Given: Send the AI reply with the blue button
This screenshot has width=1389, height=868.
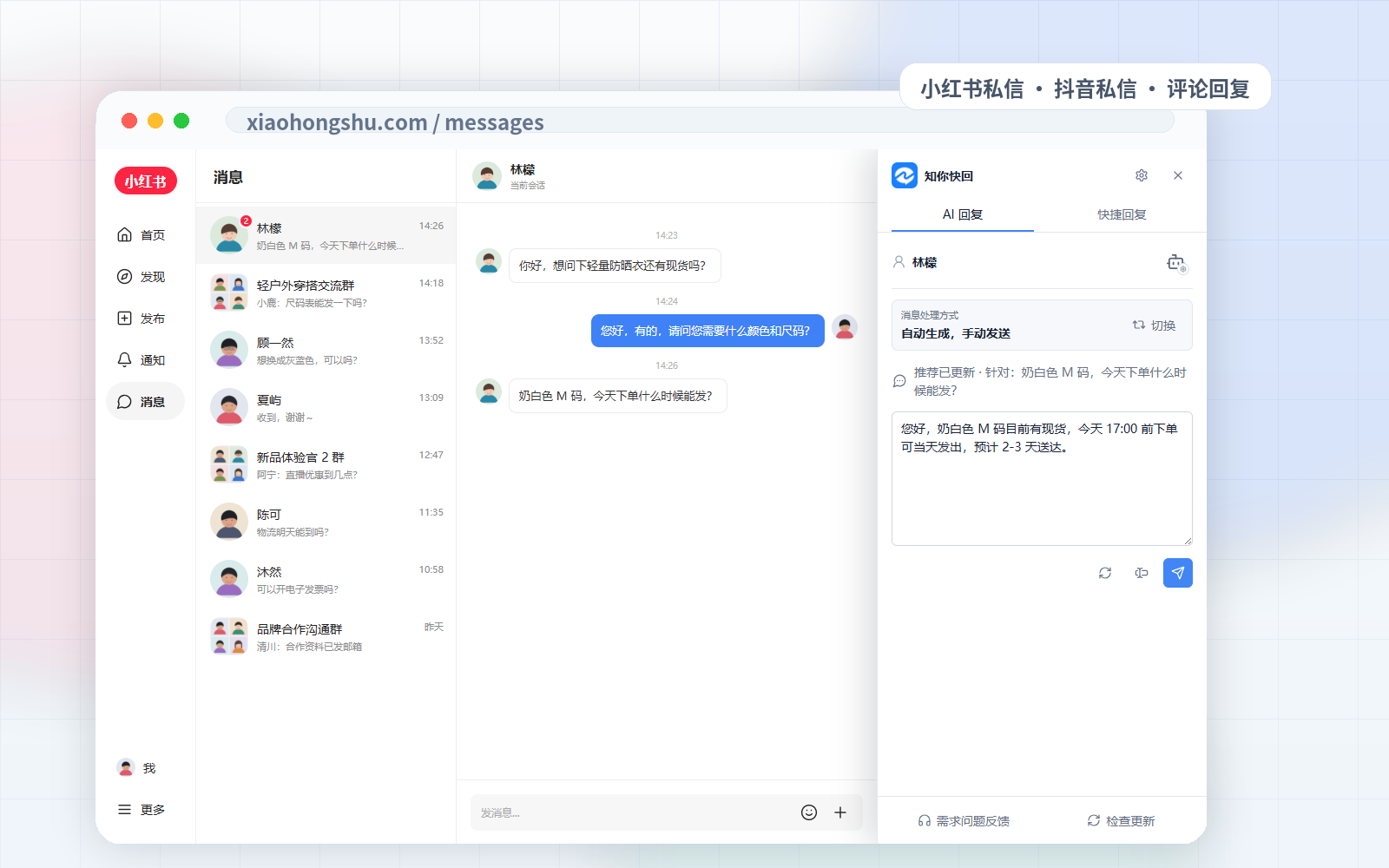Looking at the screenshot, I should pyautogui.click(x=1178, y=573).
